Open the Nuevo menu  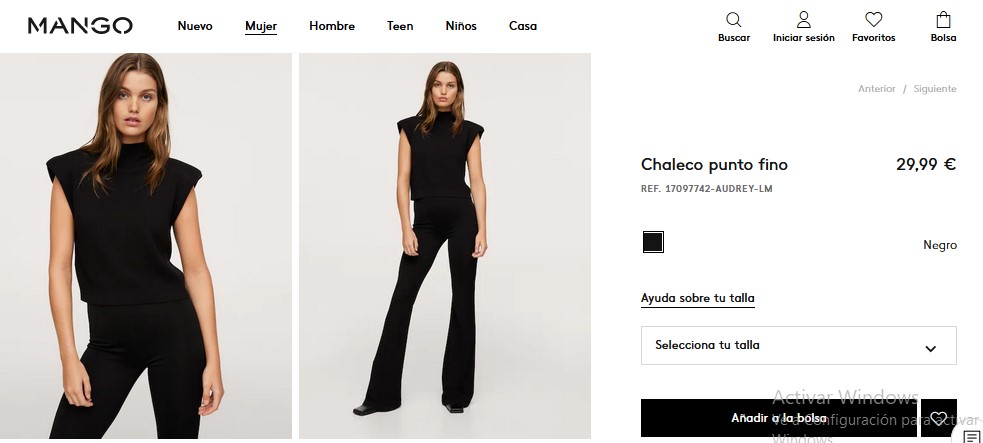(x=195, y=26)
